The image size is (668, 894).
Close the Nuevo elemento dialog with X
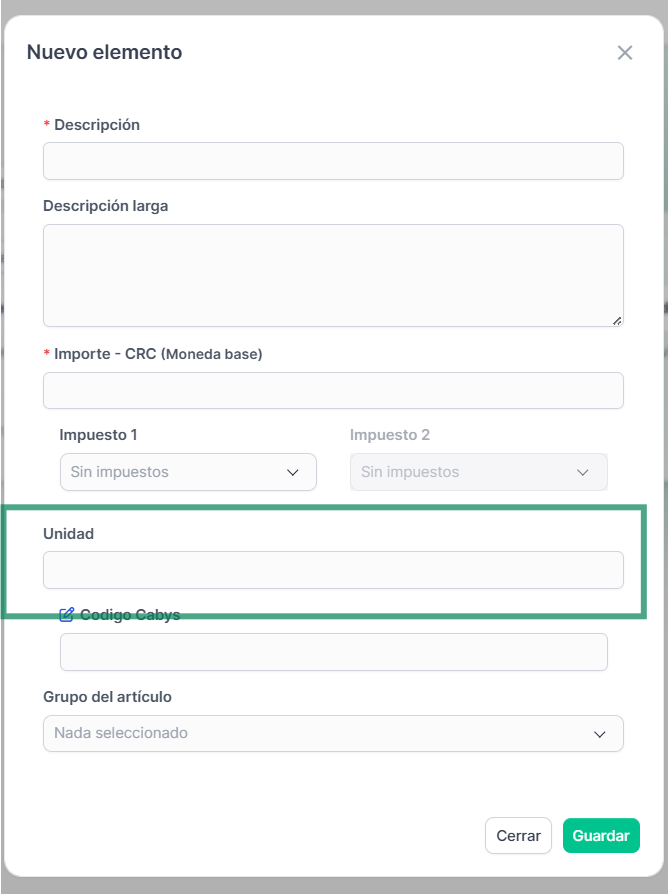[x=625, y=52]
